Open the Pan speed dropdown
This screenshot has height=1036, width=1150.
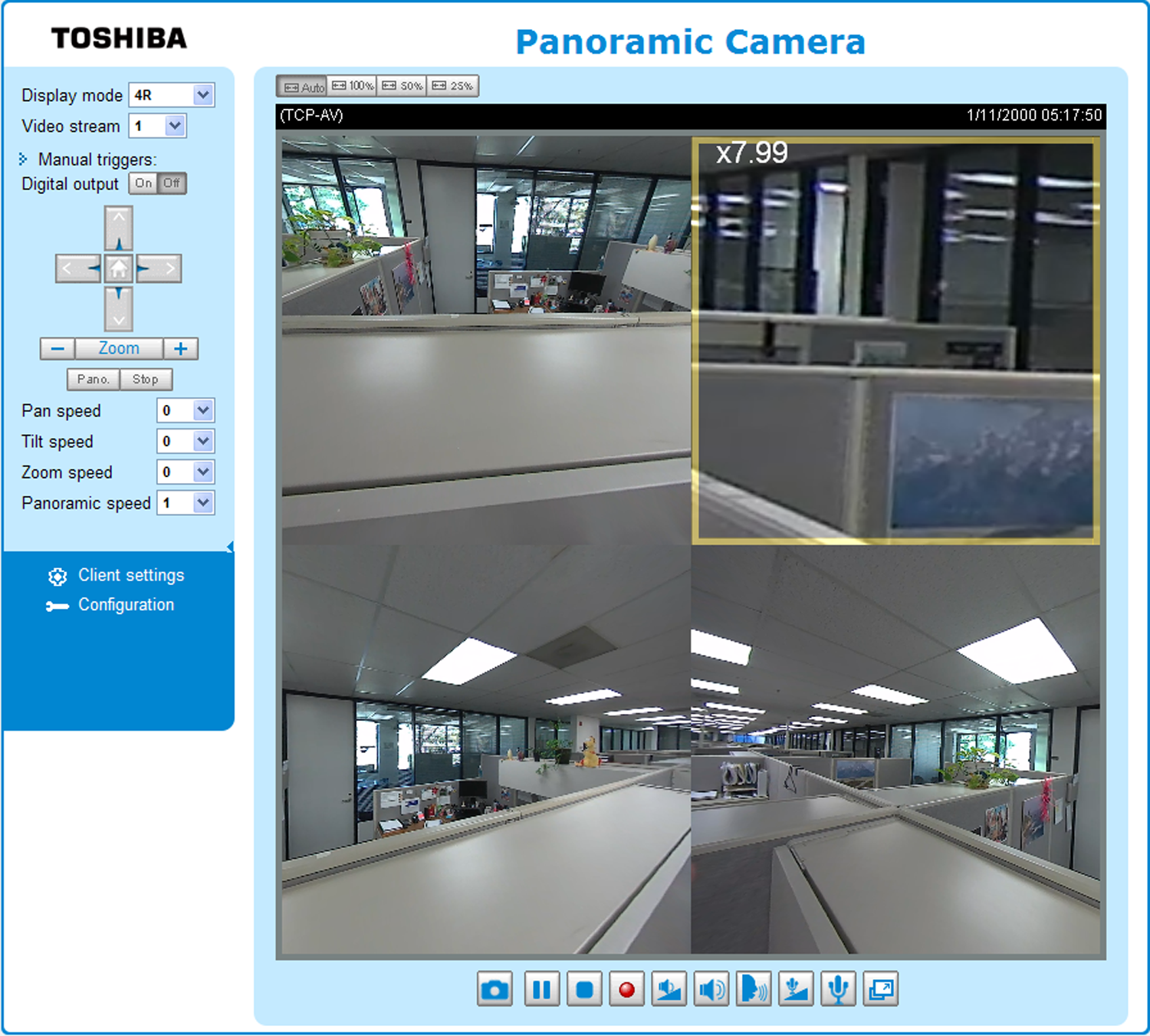click(186, 411)
